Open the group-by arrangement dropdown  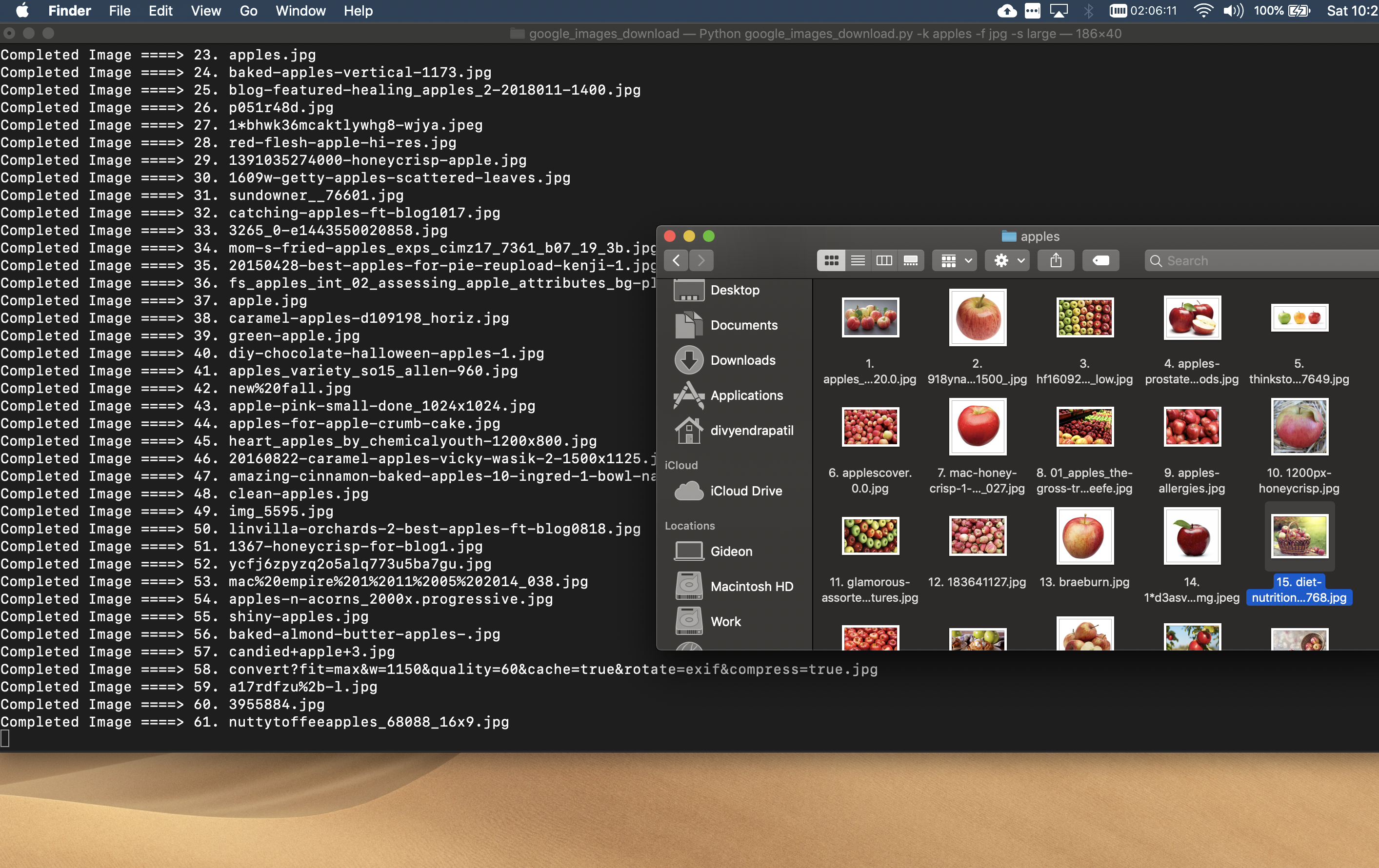click(954, 261)
